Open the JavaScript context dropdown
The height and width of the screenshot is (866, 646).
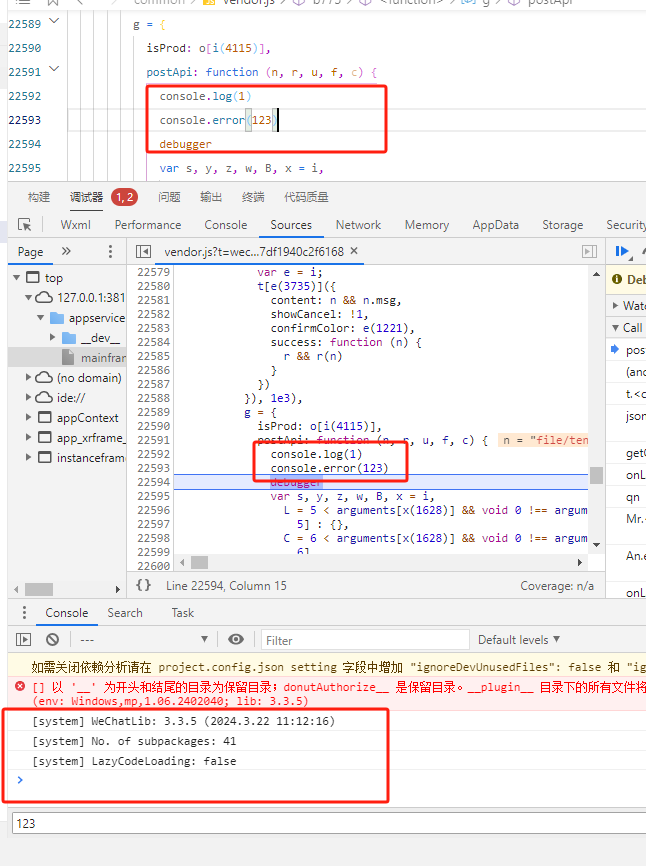point(144,640)
